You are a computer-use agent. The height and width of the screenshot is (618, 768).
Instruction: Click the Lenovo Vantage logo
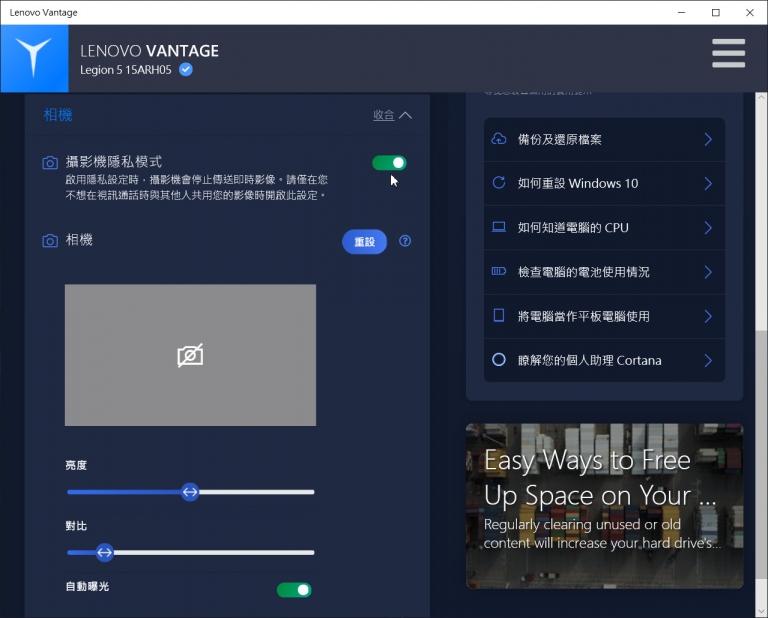point(34,58)
